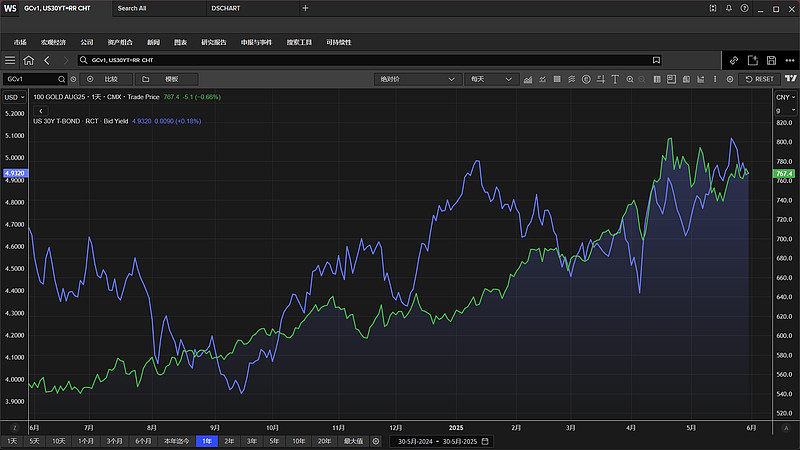Screen dimensions: 800x450
Task: Select the text annotation T tool
Action: click(x=615, y=79)
